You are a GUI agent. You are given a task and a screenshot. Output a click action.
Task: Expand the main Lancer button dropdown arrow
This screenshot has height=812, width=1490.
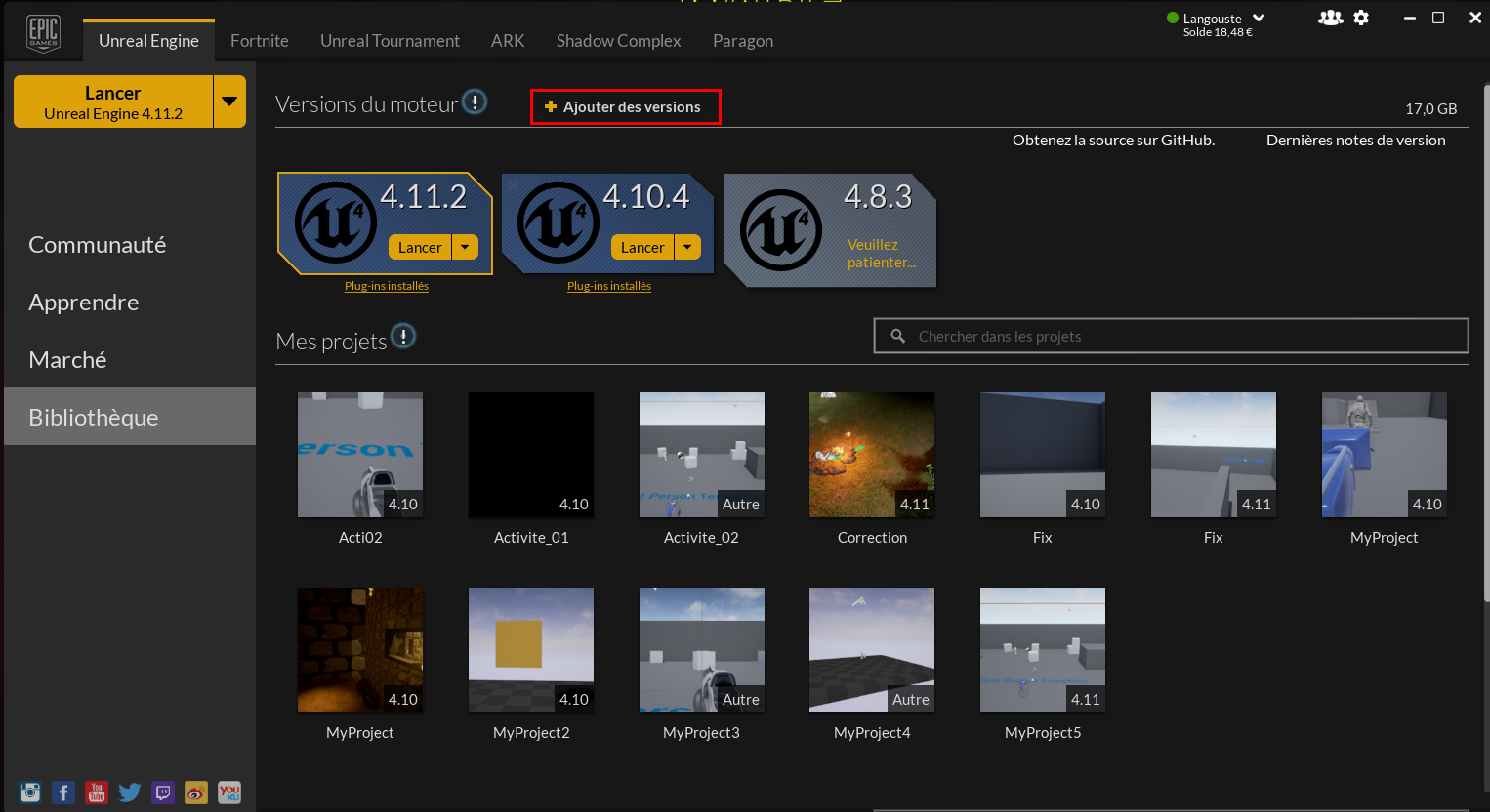(x=229, y=101)
